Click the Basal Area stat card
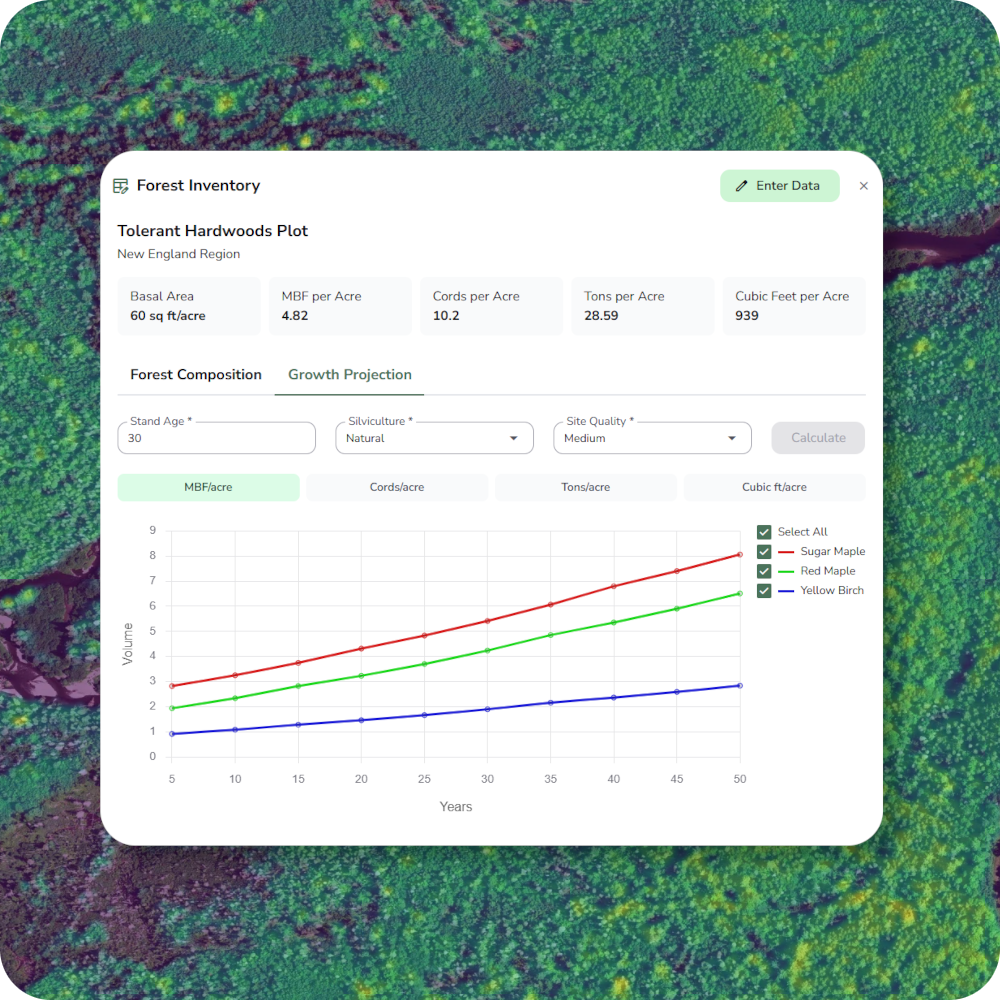The image size is (1000, 1000). point(189,306)
